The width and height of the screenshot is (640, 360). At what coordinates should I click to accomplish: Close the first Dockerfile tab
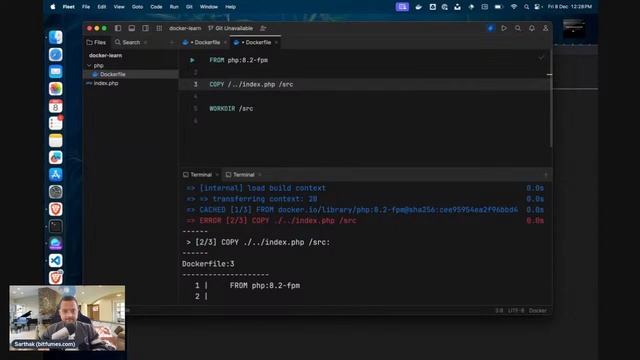225,42
